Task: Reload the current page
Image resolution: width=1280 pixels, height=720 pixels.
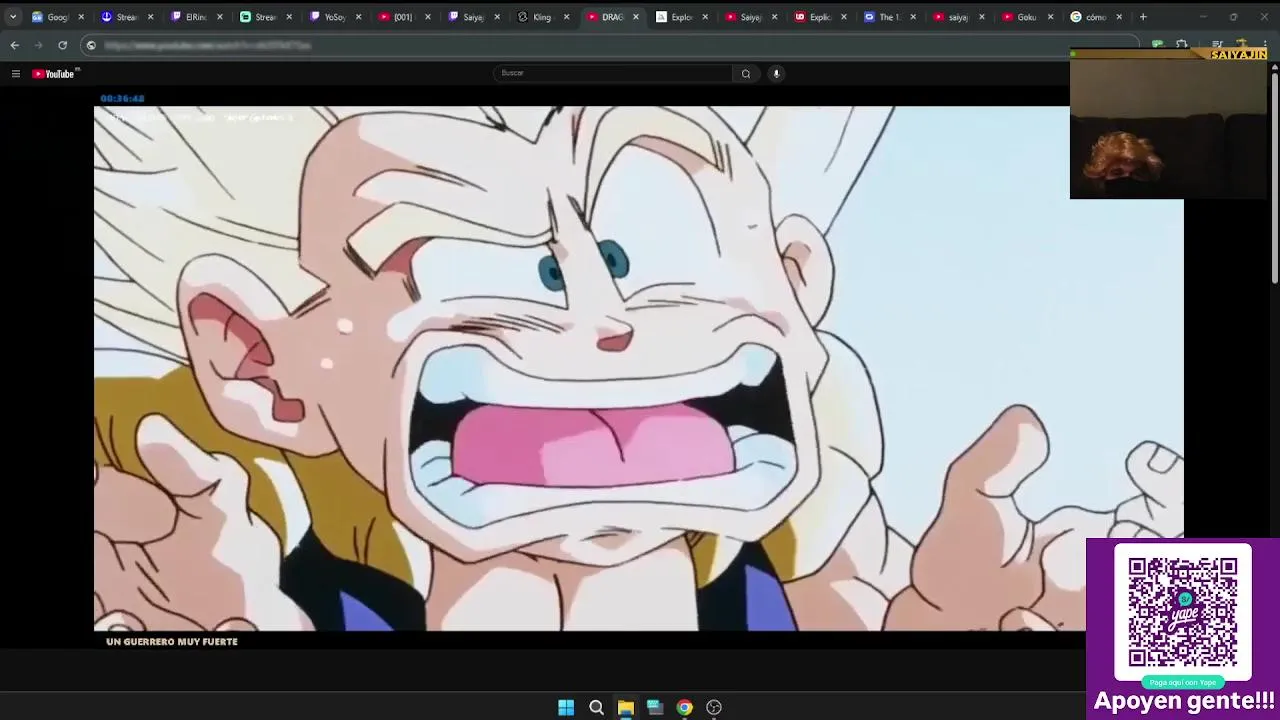Action: click(x=62, y=45)
